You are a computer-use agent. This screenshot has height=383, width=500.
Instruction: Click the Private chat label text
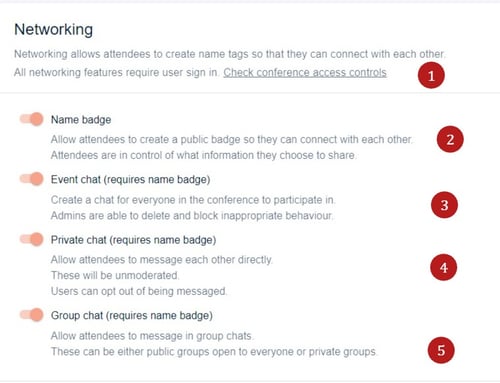coord(133,240)
